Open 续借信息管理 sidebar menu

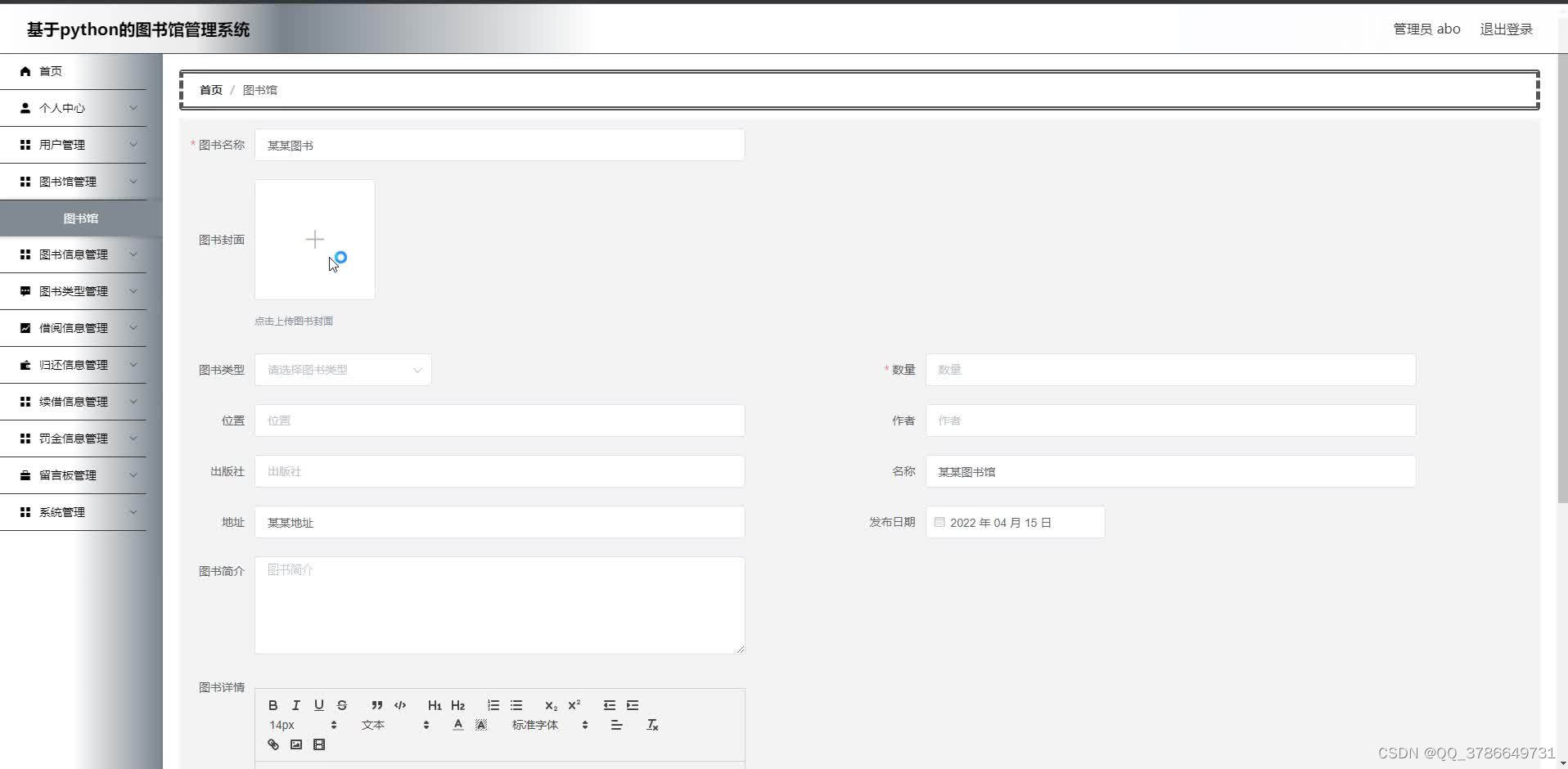pos(74,402)
